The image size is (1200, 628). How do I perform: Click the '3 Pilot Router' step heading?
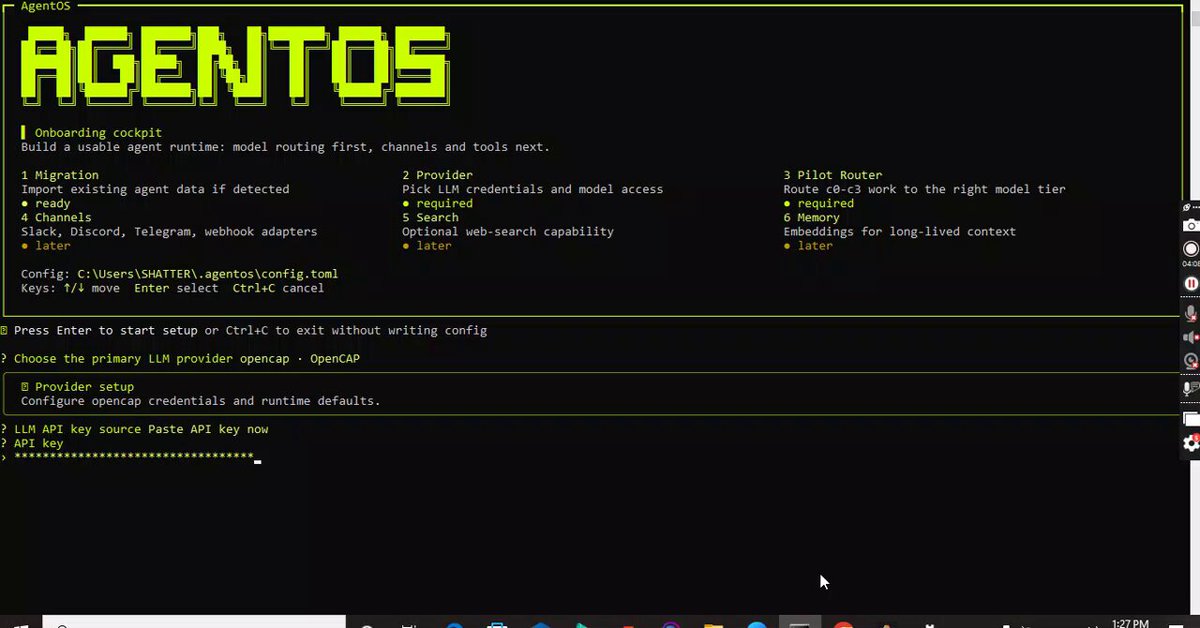point(833,175)
